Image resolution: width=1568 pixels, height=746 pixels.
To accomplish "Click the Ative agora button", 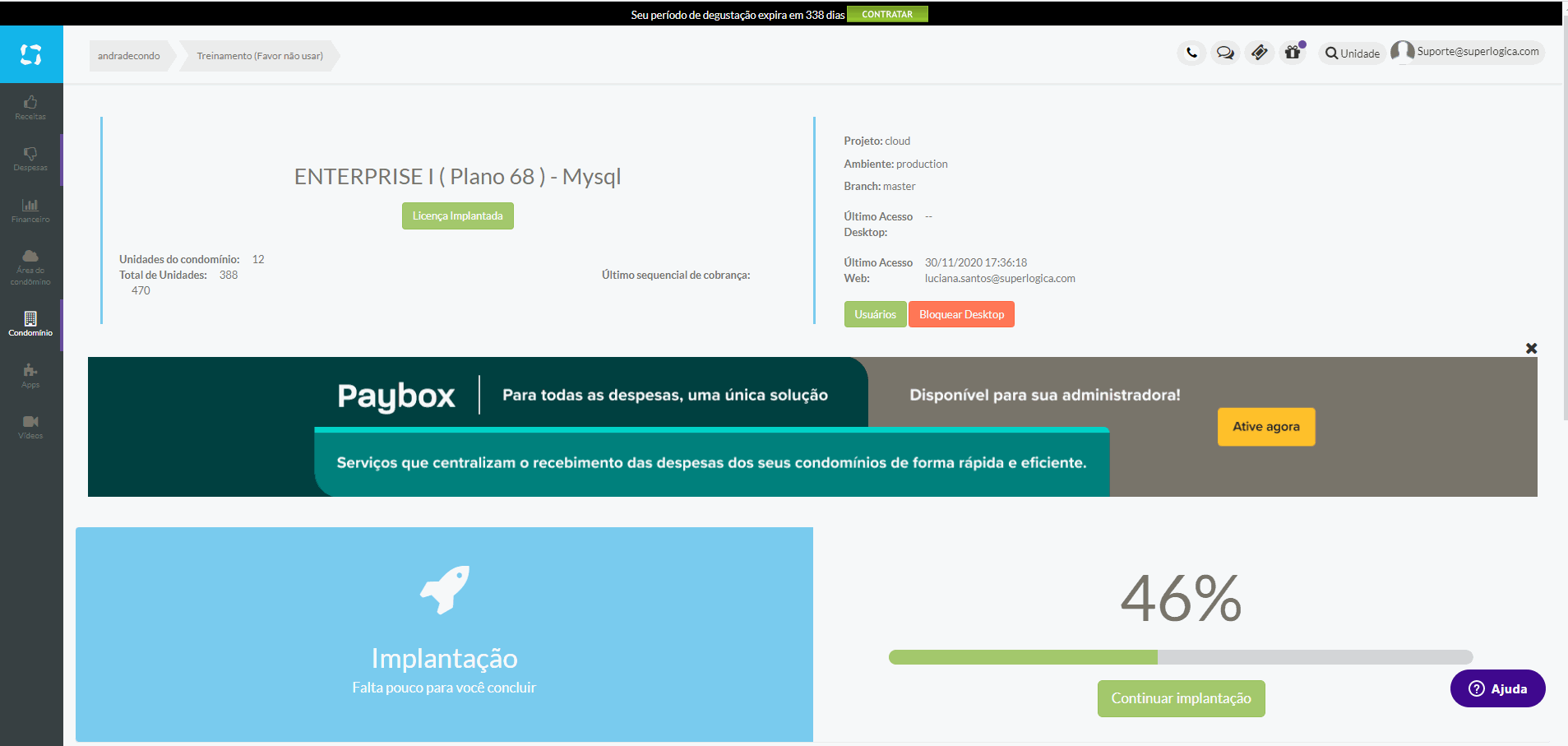I will pos(1266,427).
